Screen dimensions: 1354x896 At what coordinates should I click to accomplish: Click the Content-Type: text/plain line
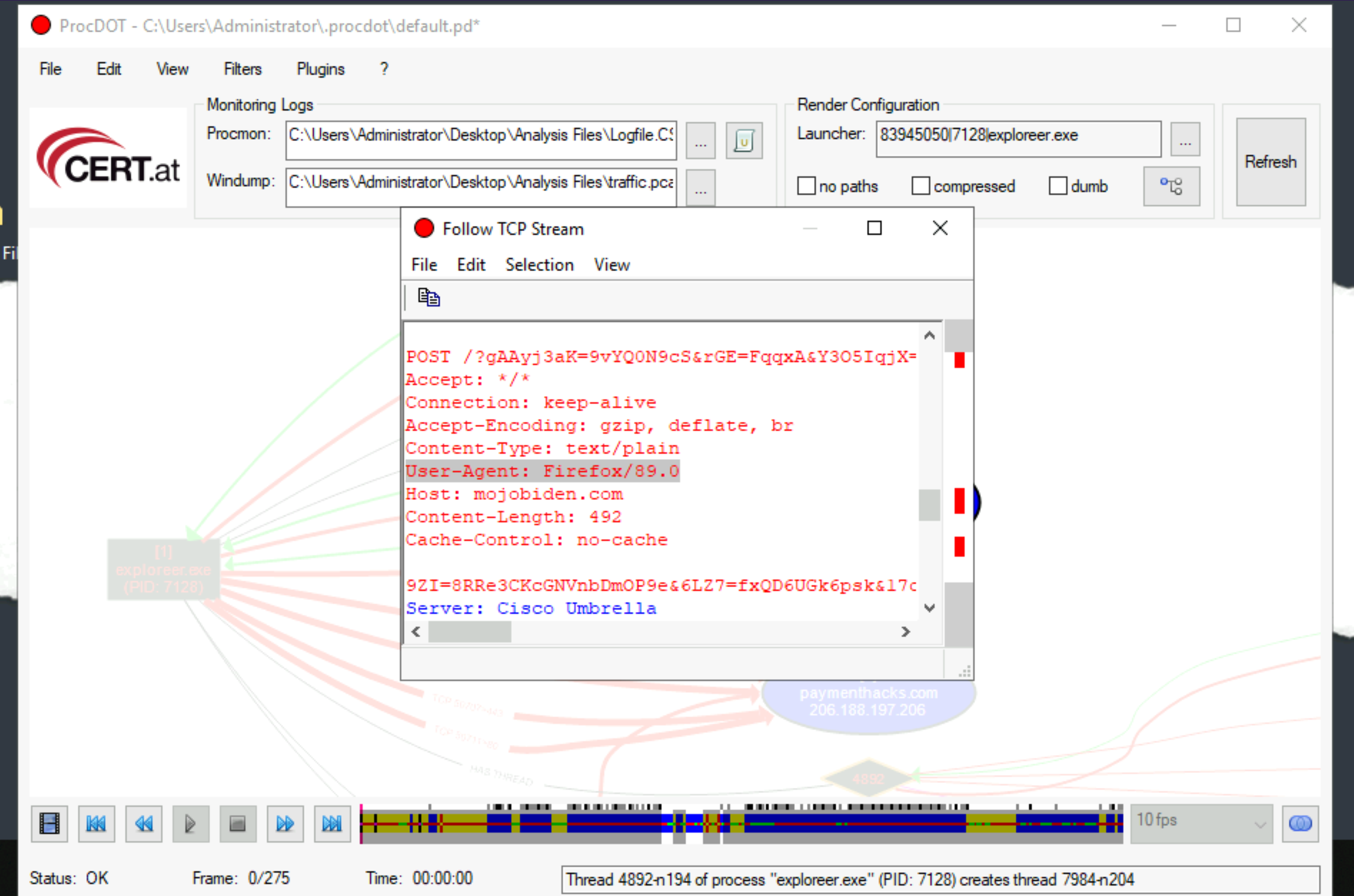click(x=542, y=448)
